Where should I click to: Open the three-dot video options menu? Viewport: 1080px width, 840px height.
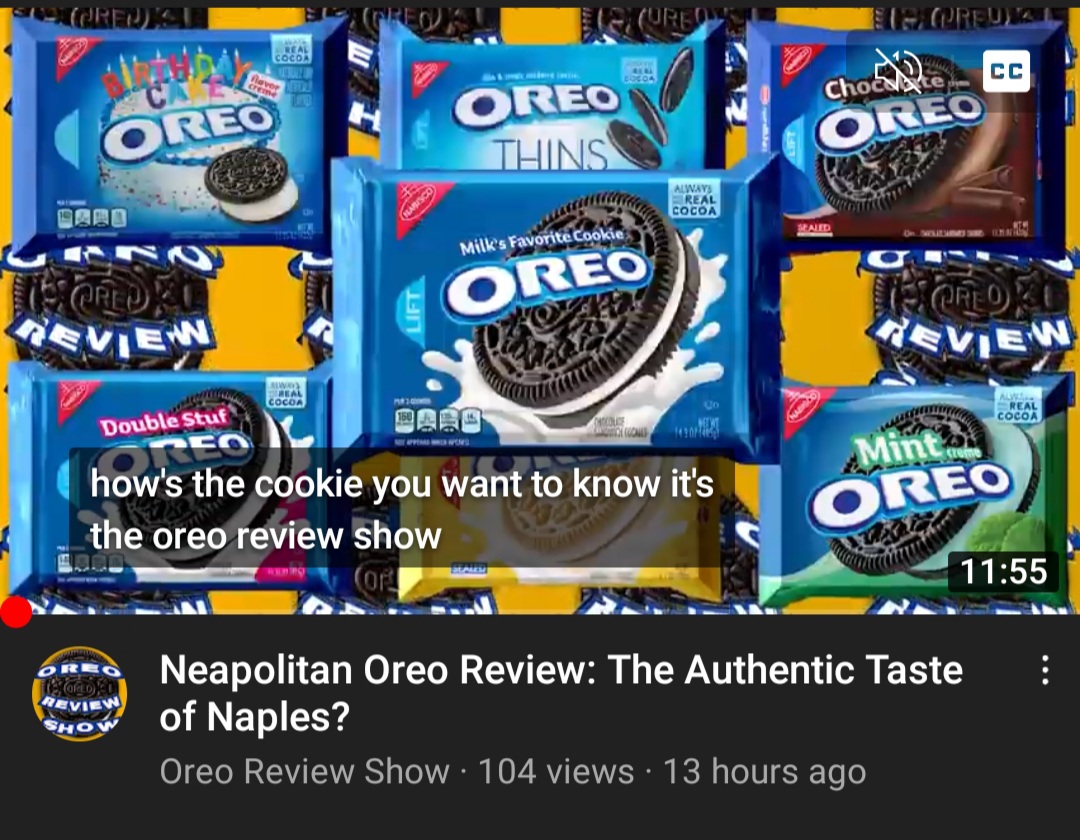(x=1045, y=669)
